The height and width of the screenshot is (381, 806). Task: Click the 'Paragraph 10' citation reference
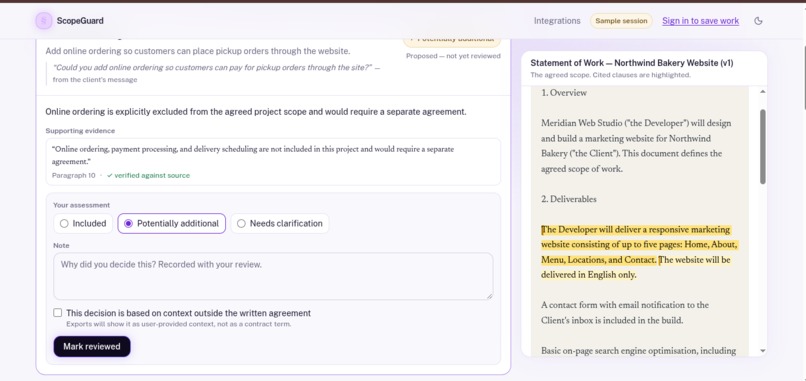tap(74, 176)
